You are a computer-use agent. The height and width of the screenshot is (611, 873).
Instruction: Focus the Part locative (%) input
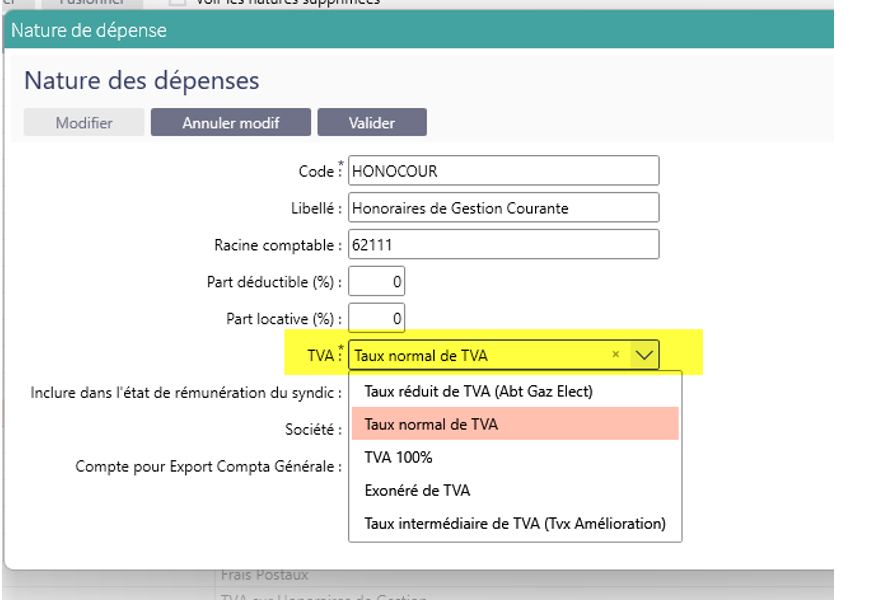[376, 319]
